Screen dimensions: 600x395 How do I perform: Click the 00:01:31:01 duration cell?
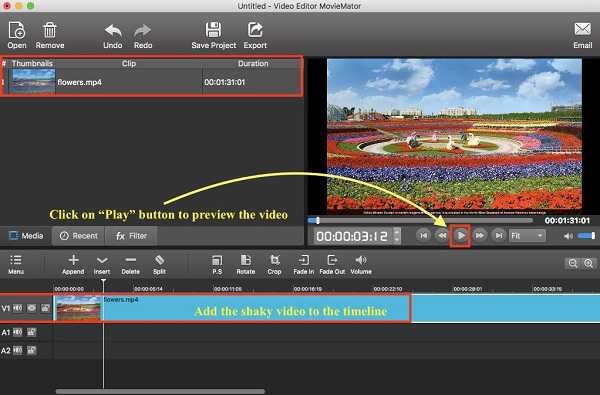coord(225,82)
